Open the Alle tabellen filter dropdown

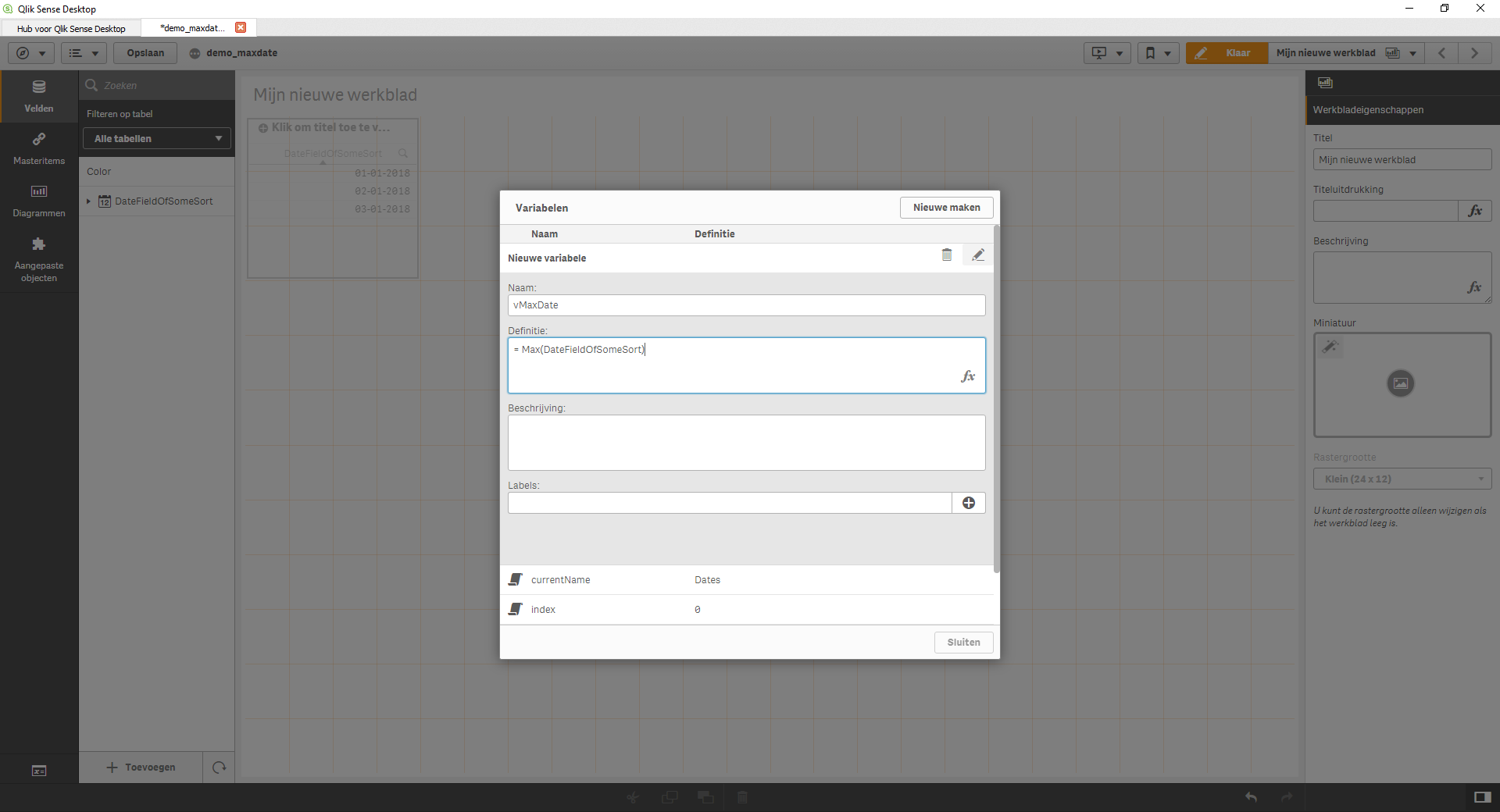coord(157,138)
